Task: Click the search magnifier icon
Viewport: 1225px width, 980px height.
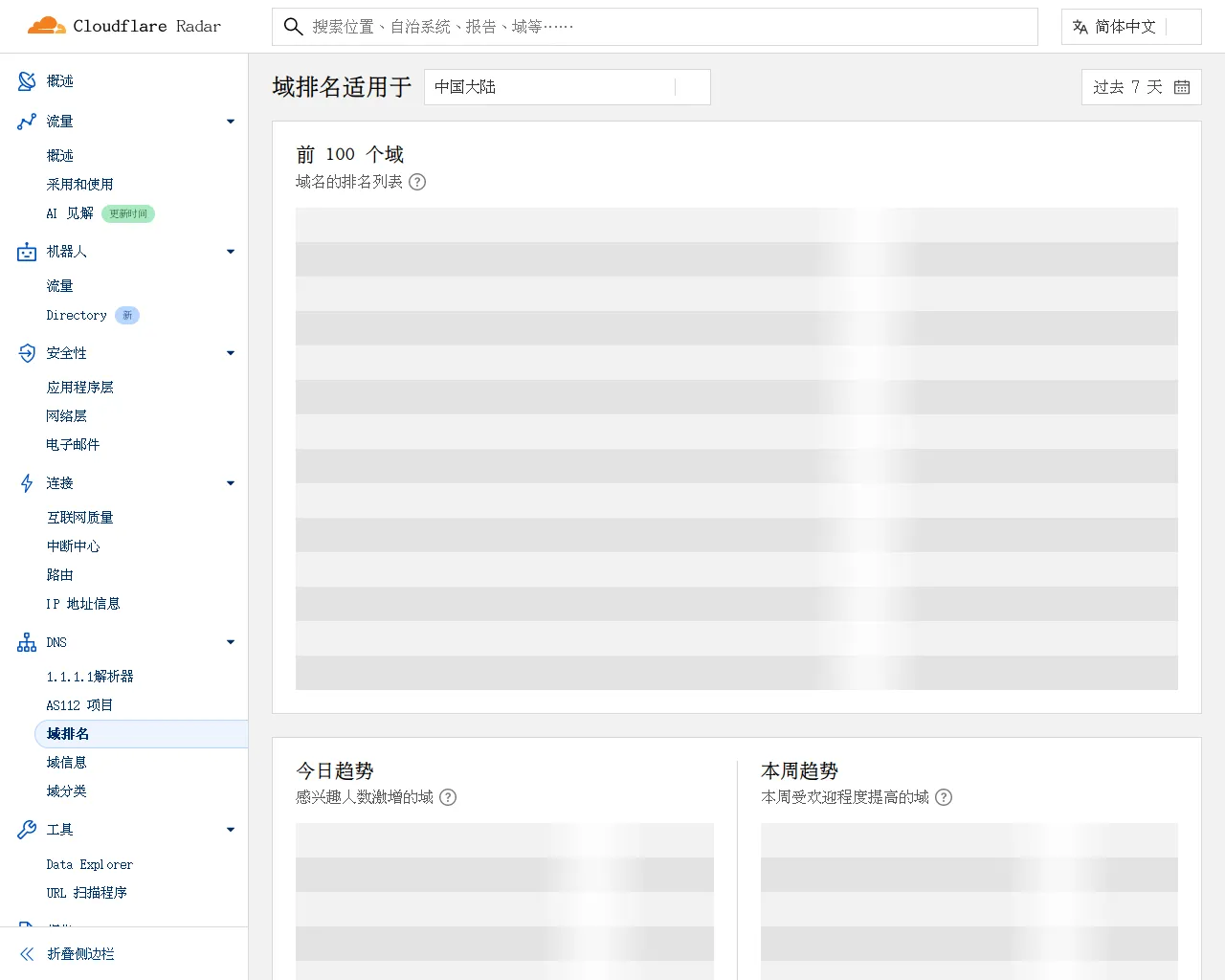Action: click(x=294, y=27)
